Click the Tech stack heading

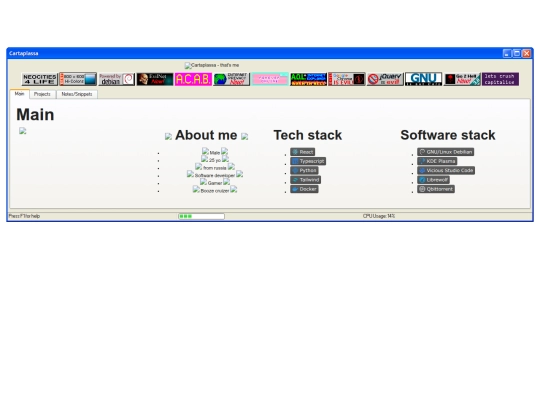pyautogui.click(x=308, y=135)
